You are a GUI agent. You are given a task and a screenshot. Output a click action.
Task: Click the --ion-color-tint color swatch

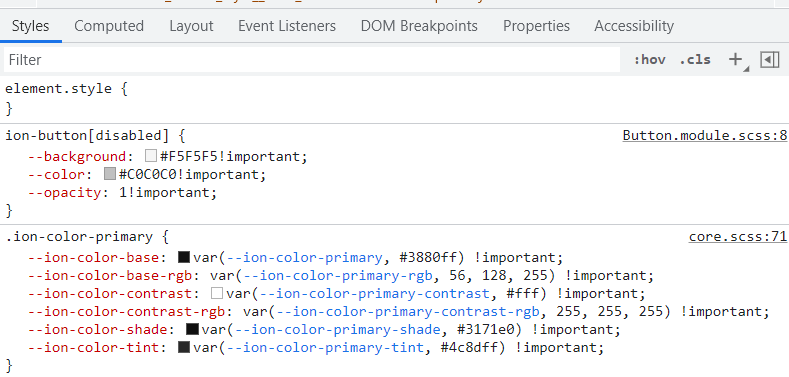point(184,347)
